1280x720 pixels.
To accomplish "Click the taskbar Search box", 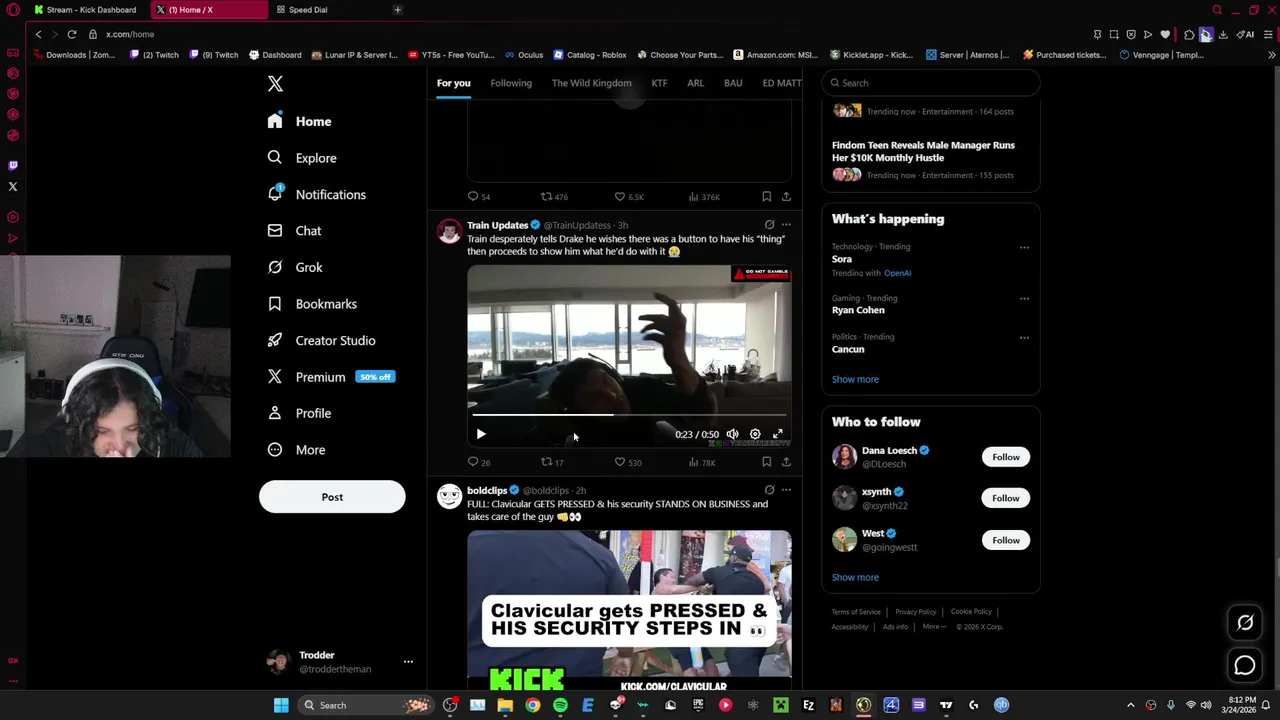I will pyautogui.click(x=366, y=705).
